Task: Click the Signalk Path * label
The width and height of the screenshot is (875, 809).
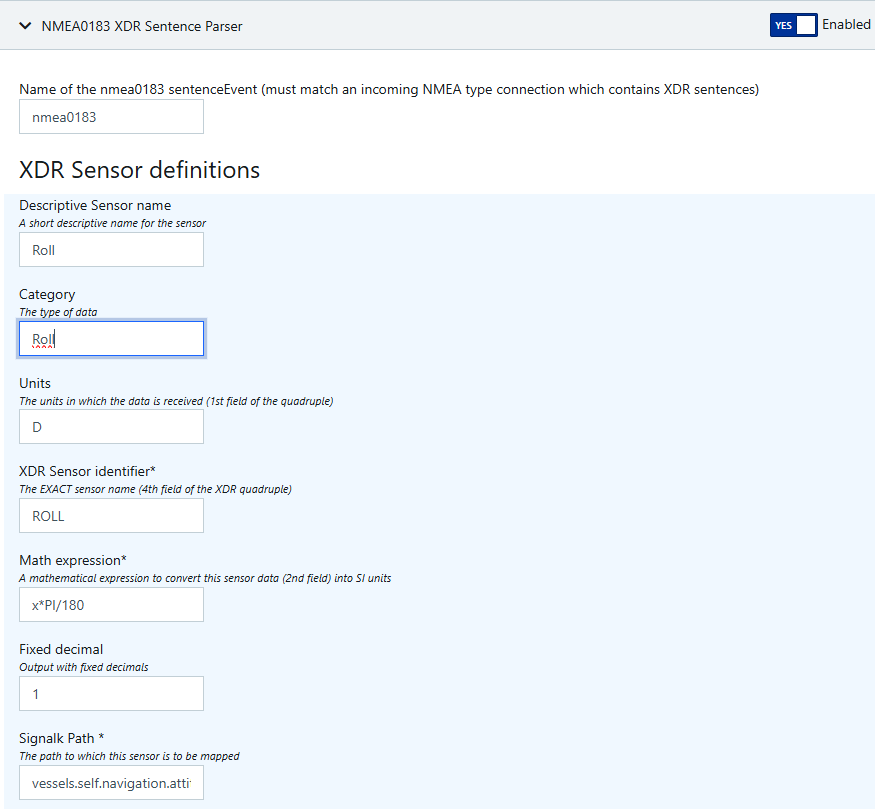Action: pos(62,738)
